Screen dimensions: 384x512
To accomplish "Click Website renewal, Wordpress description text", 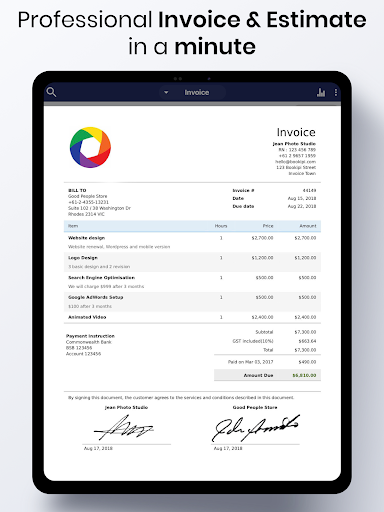I will (119, 247).
